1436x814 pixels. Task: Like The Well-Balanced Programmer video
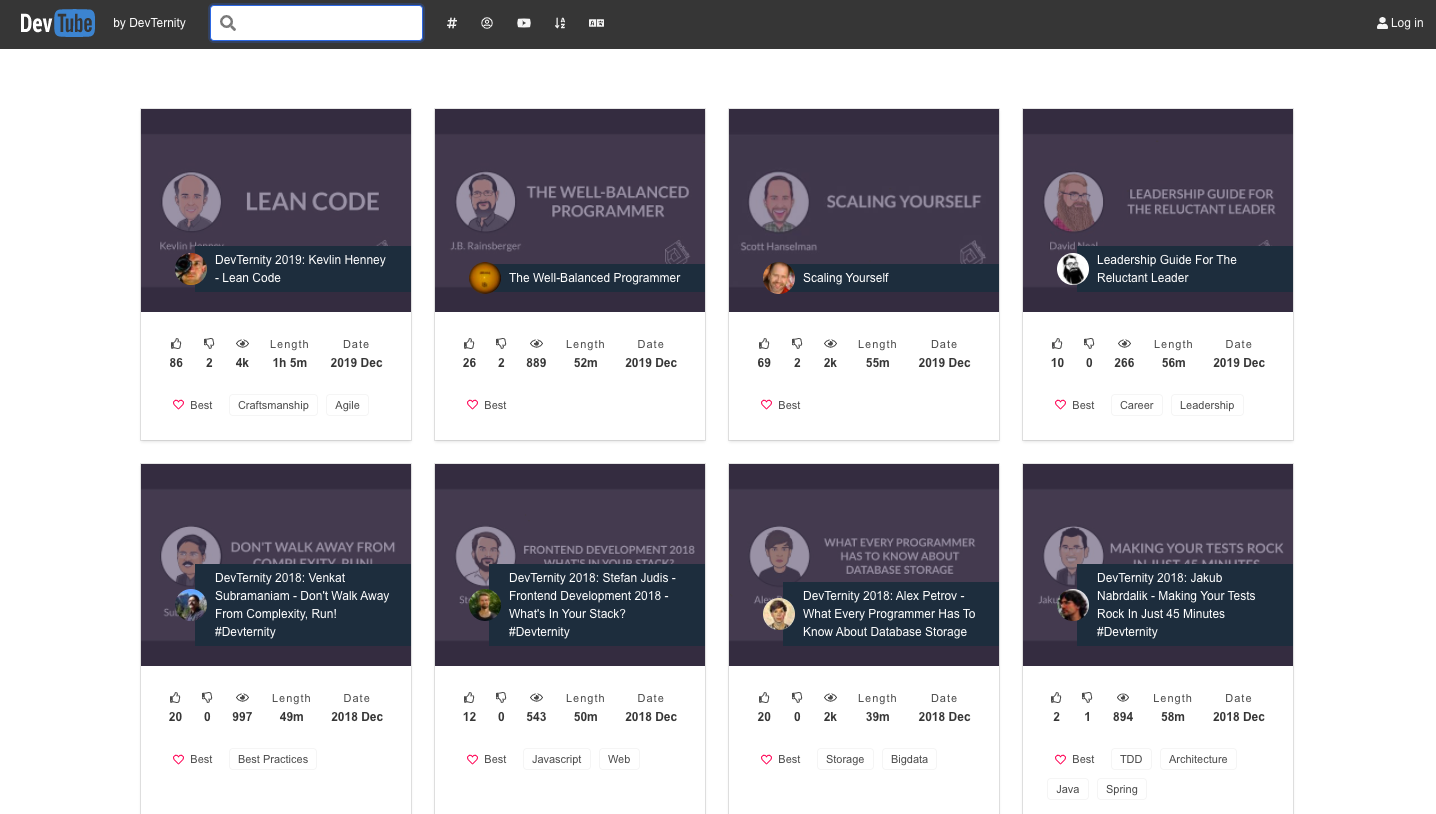pos(469,344)
